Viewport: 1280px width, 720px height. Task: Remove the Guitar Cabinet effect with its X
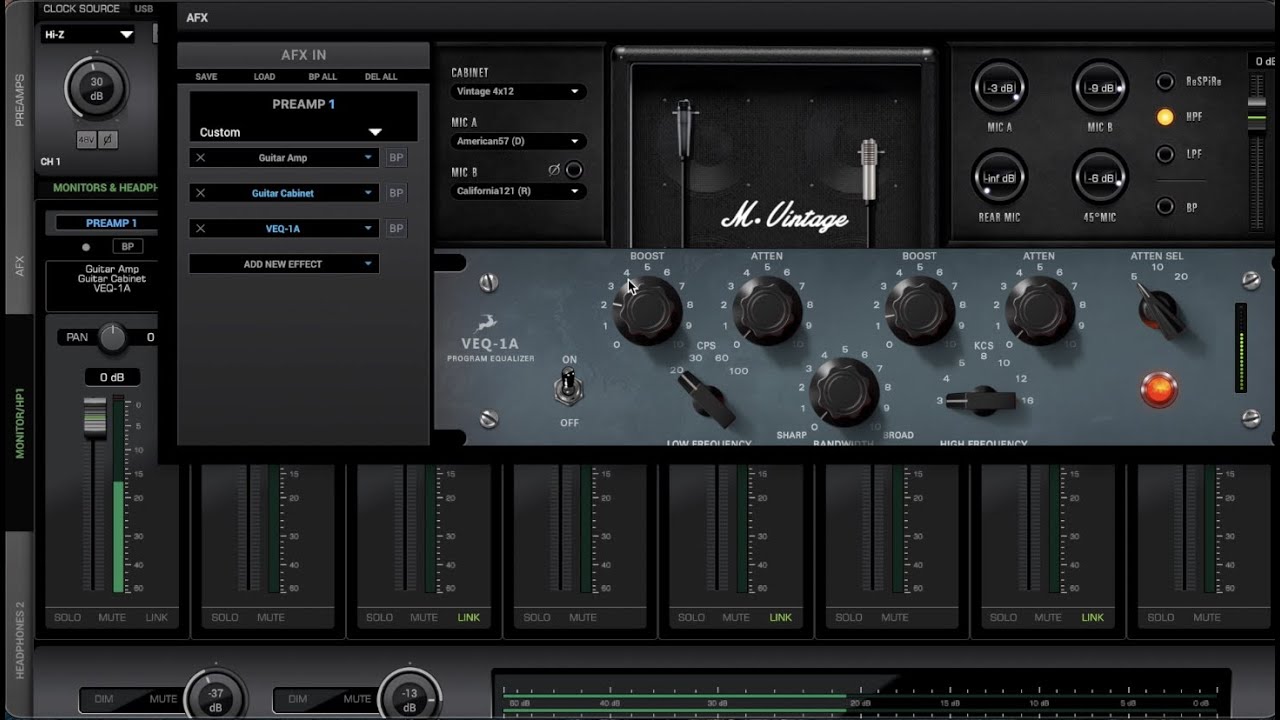click(x=200, y=193)
